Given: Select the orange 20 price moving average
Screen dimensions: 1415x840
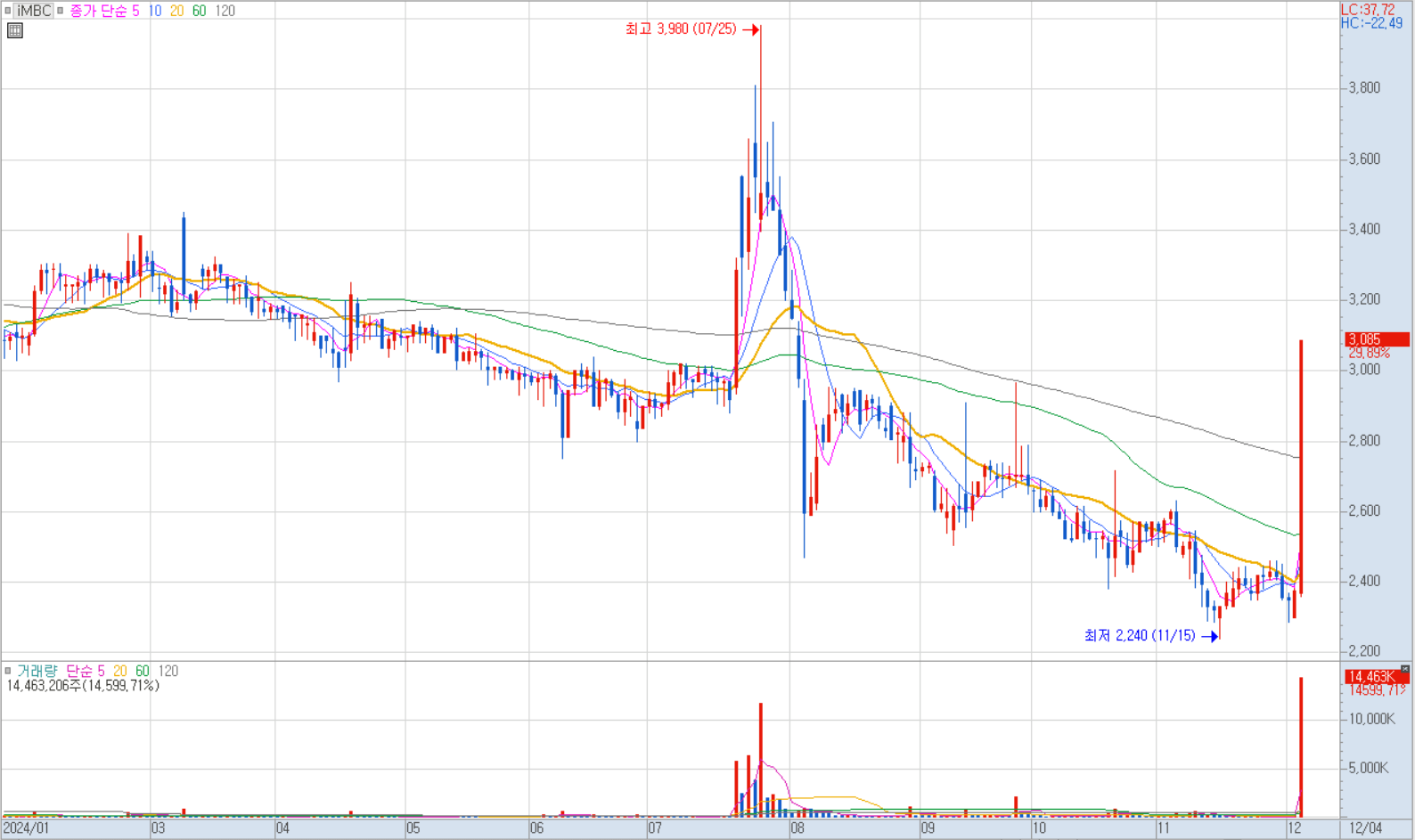Looking at the screenshot, I should coord(176,11).
